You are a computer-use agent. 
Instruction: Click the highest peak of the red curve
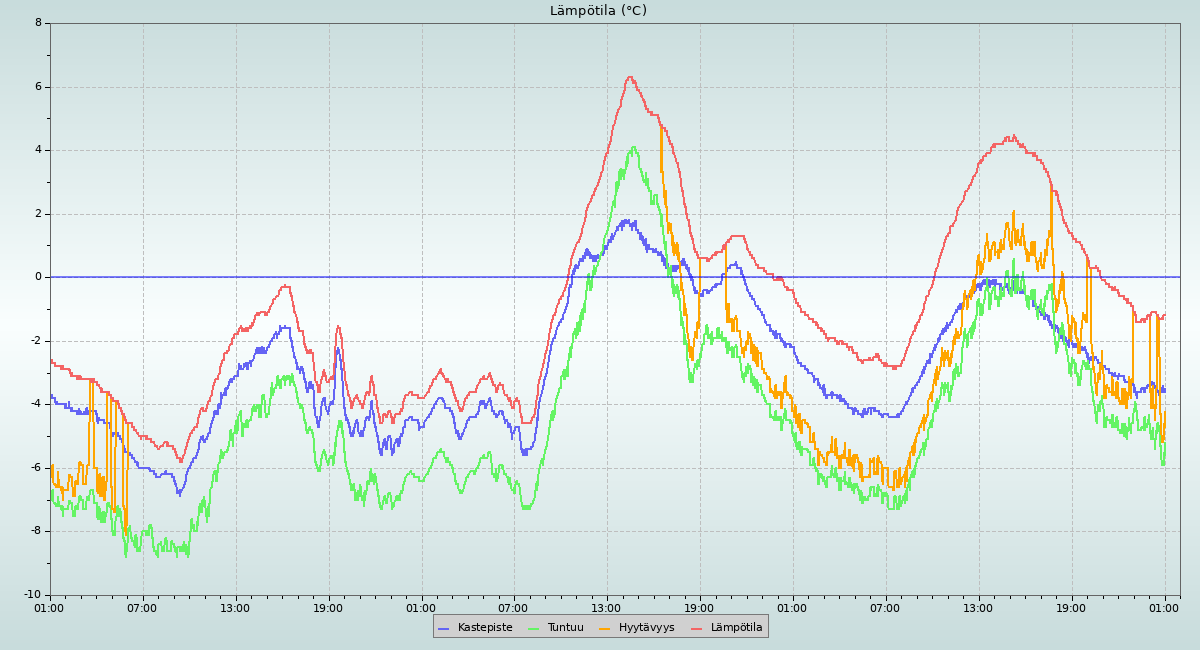point(630,77)
